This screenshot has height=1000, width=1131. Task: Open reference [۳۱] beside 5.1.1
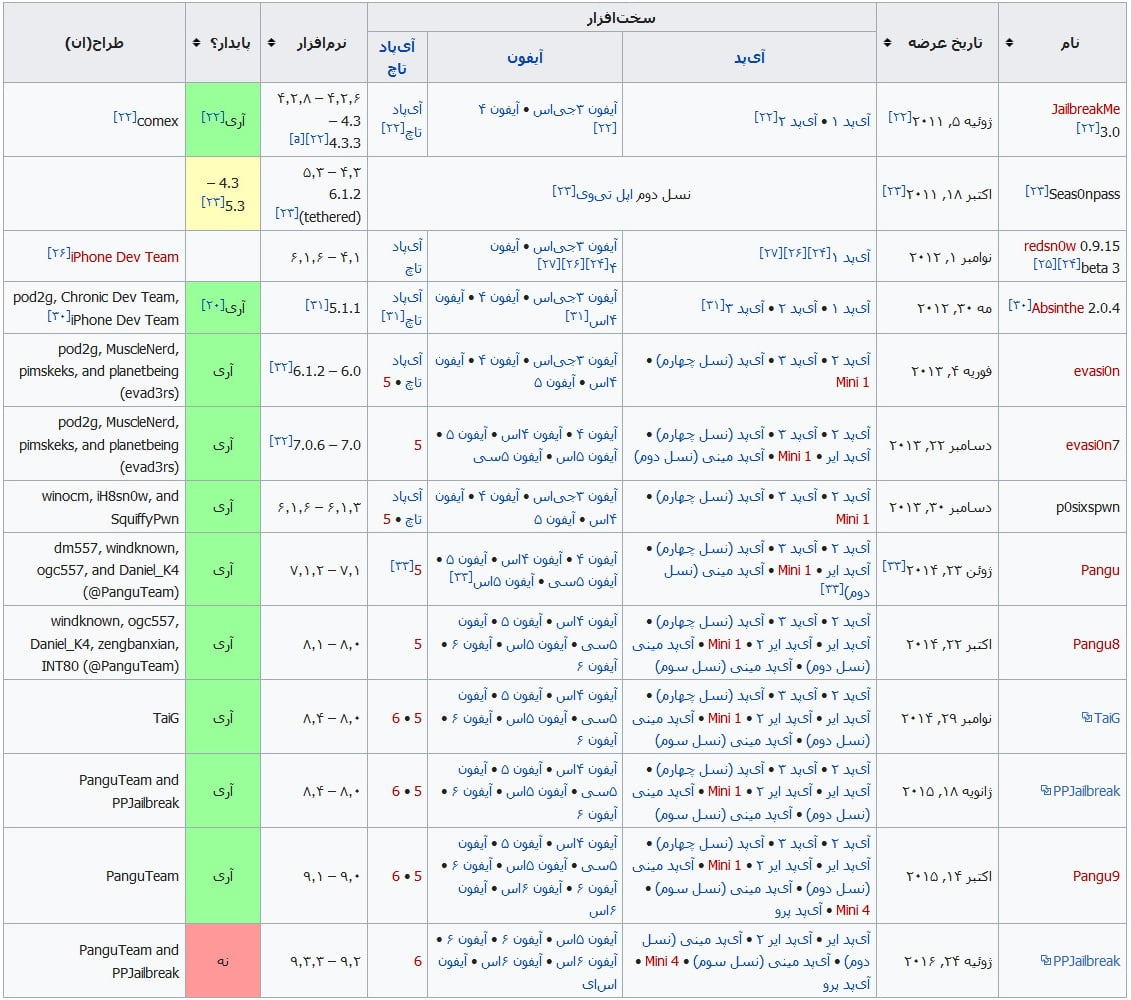pos(317,304)
